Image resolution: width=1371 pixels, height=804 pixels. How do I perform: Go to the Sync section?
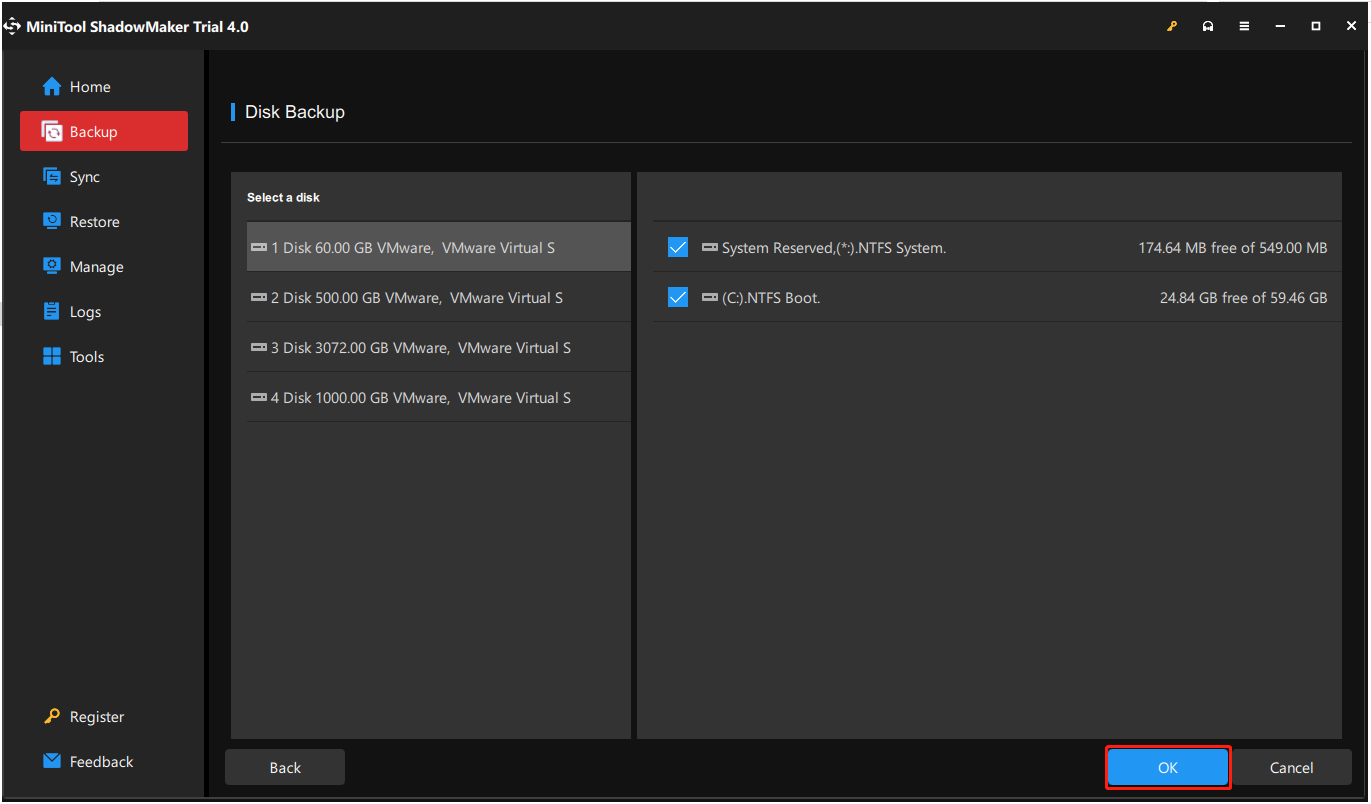point(104,177)
